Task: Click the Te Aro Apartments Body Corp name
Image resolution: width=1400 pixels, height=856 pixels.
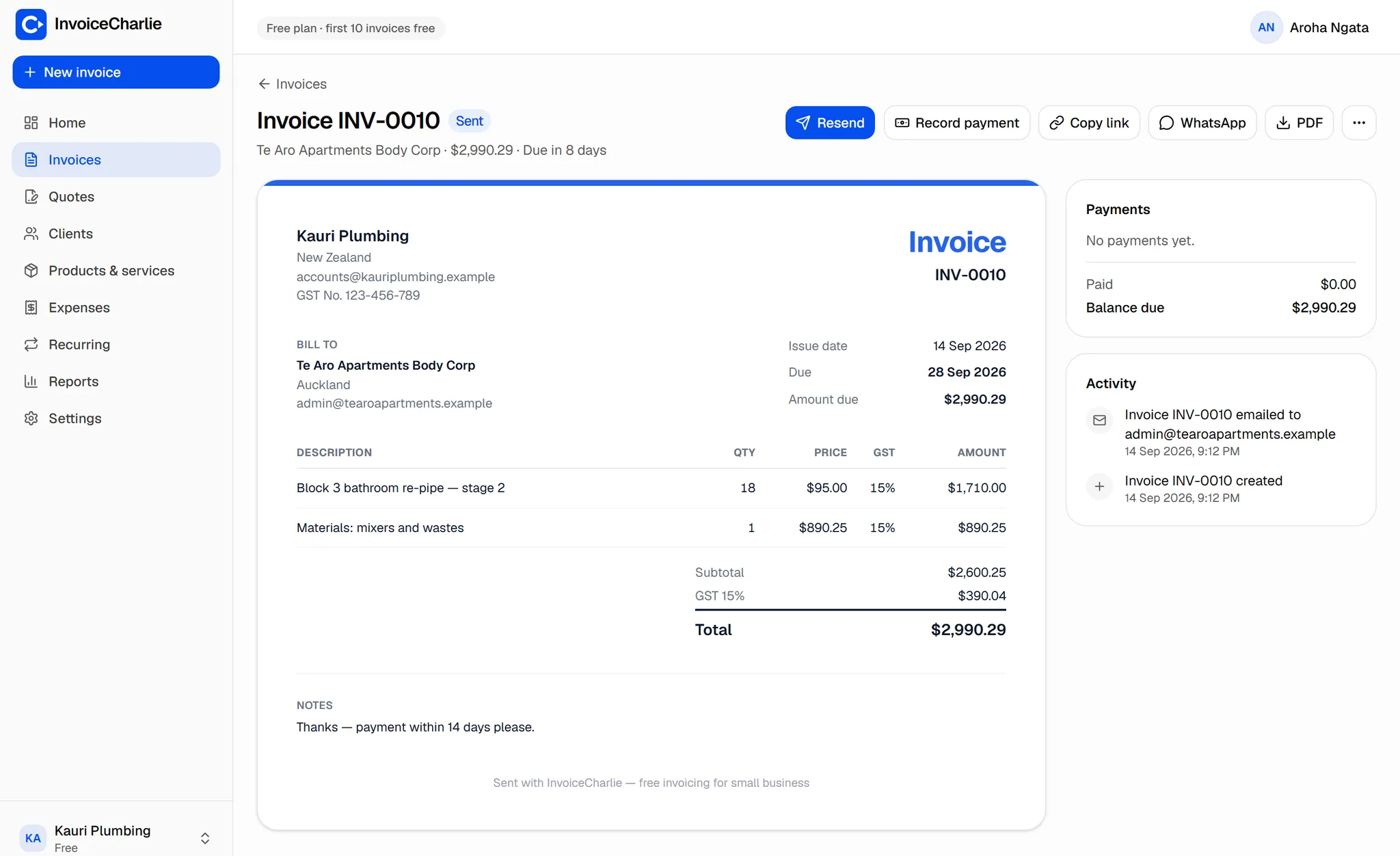Action: point(386,365)
